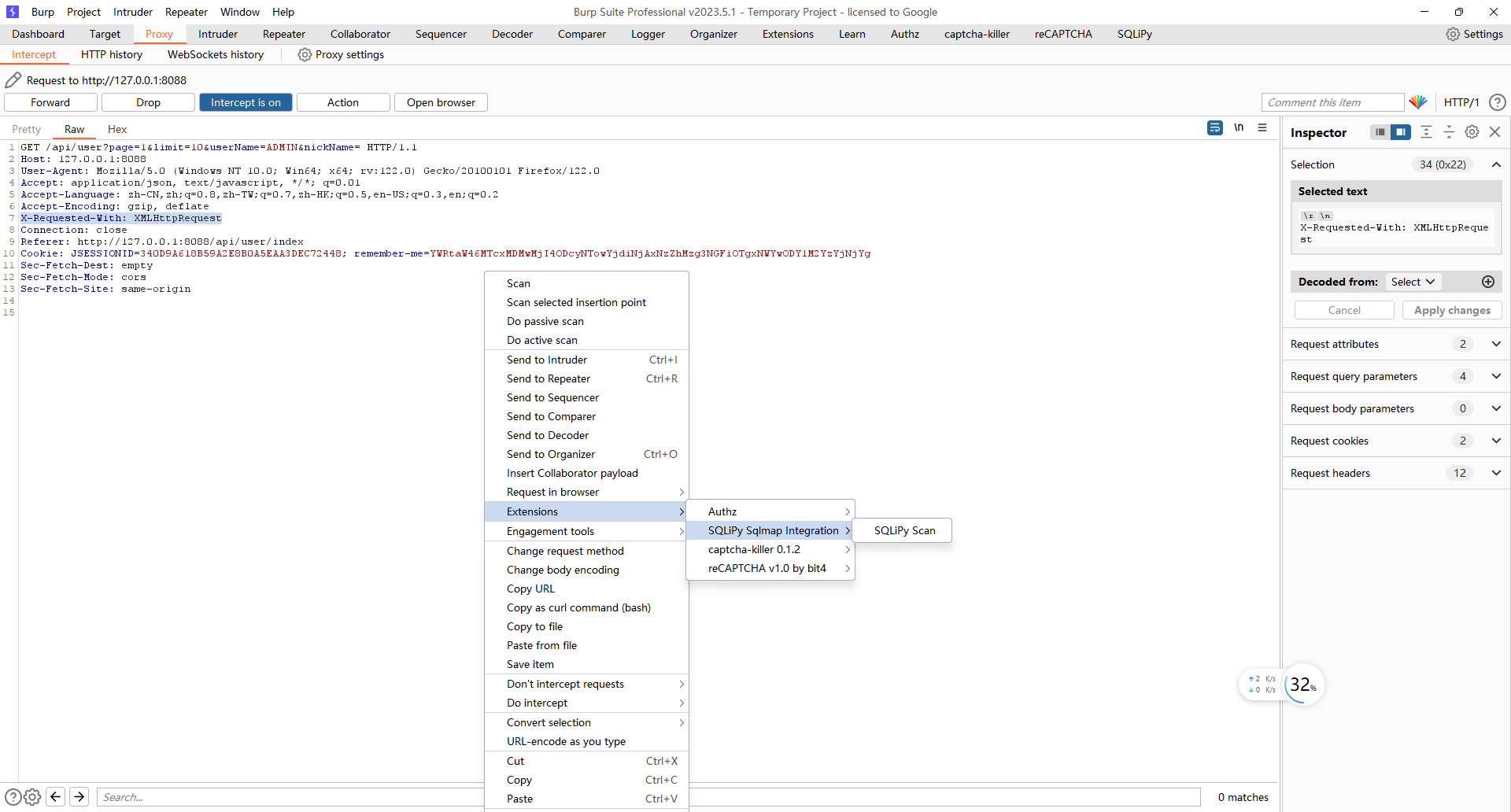The height and width of the screenshot is (812, 1511).
Task: Switch to the Pretty view tab
Action: click(26, 129)
